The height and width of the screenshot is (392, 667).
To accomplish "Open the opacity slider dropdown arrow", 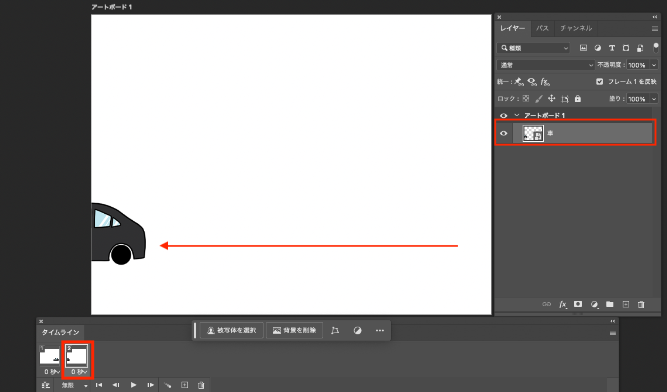I will point(654,65).
